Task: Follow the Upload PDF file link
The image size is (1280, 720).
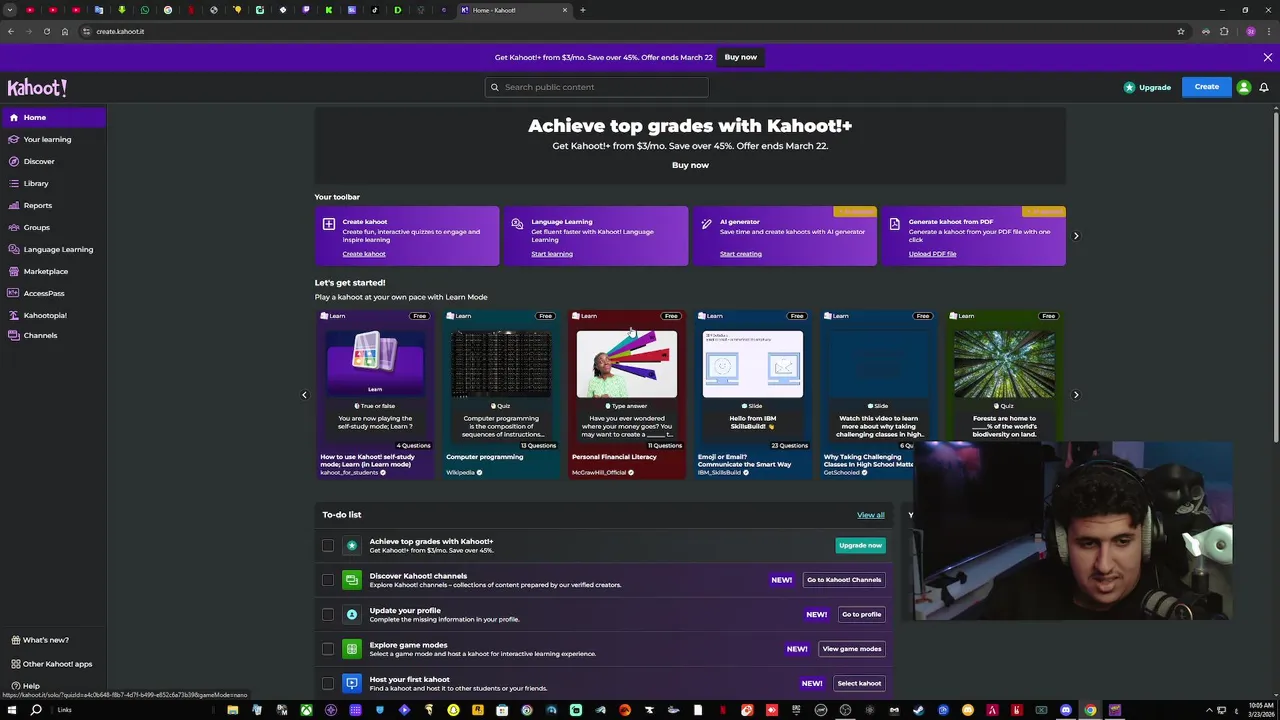Action: 932,254
